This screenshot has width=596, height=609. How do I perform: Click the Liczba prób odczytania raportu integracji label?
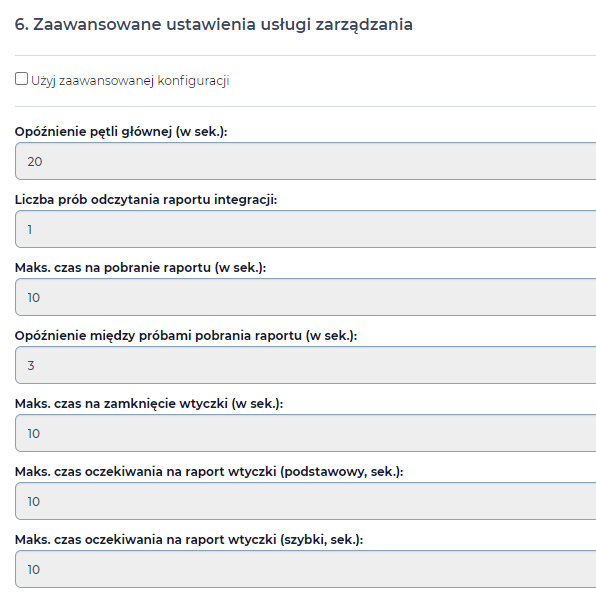[x=146, y=200]
